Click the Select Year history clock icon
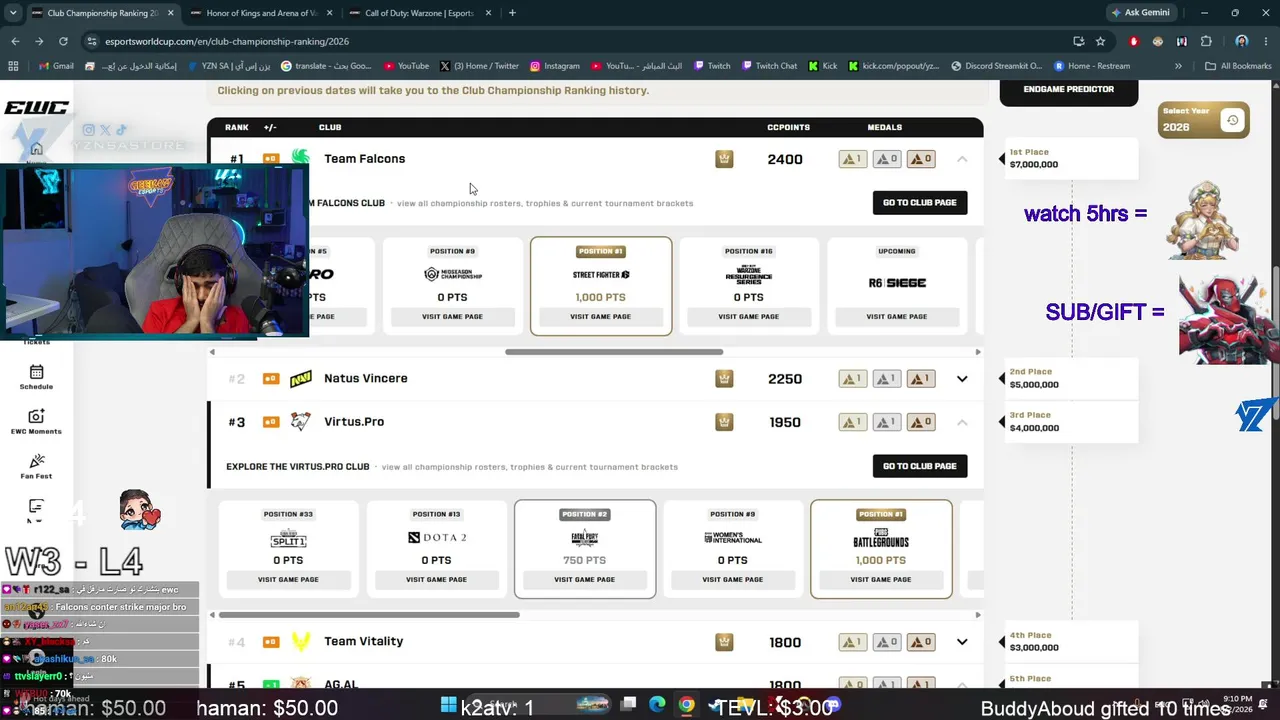Viewport: 1280px width, 720px height. 1232,121
